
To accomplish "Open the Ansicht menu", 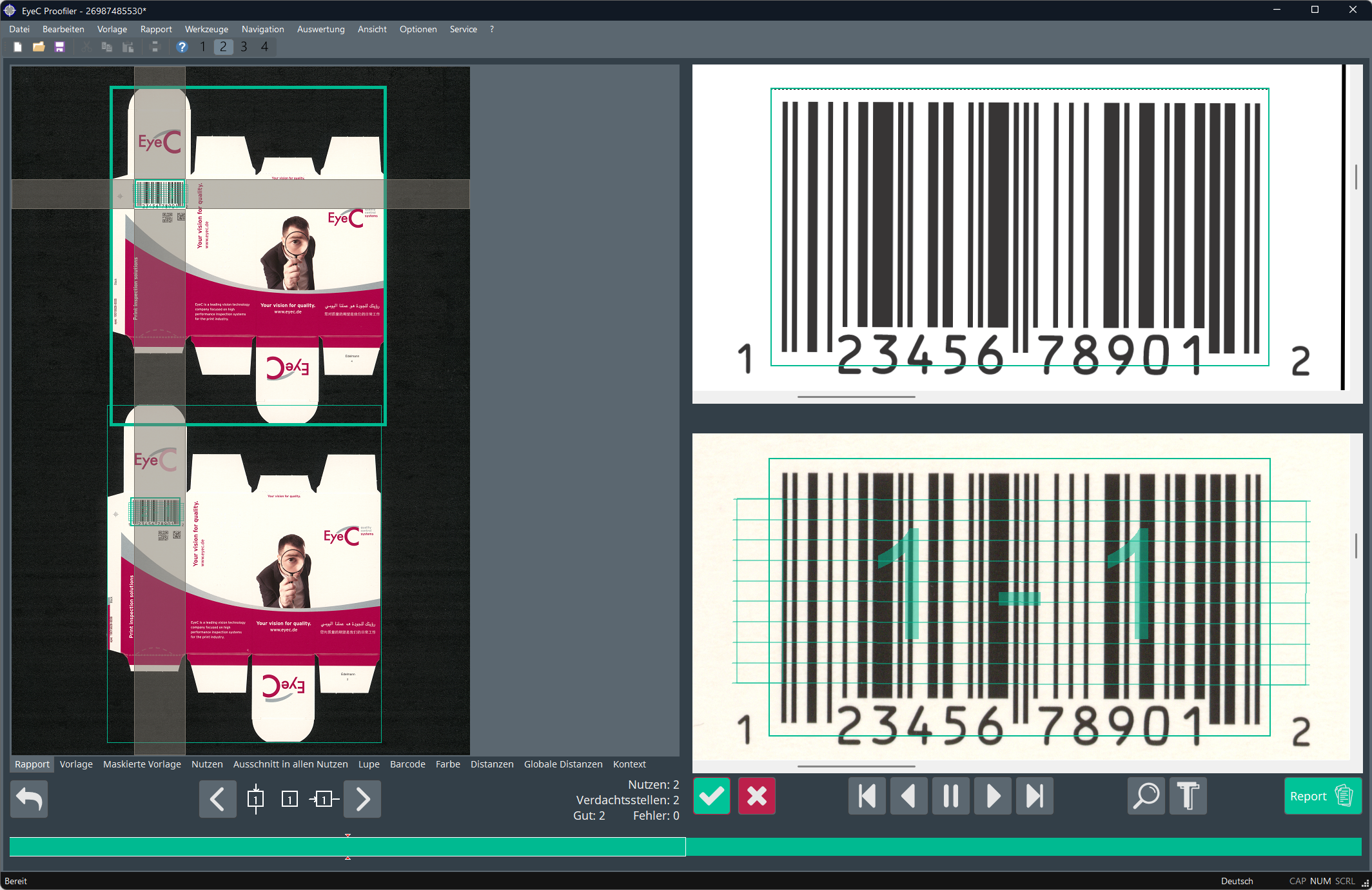I will coord(372,29).
